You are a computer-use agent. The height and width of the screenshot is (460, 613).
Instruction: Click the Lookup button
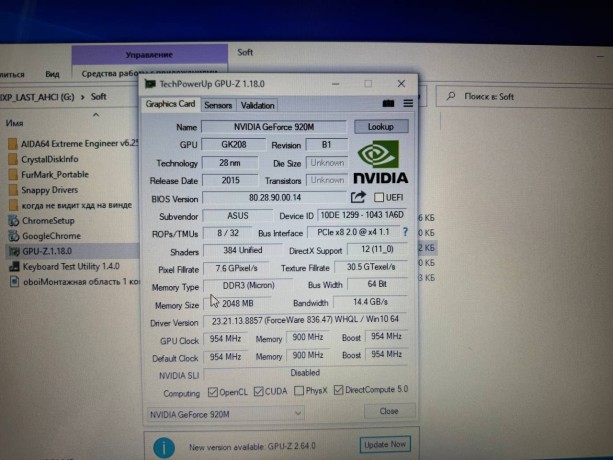coord(381,127)
